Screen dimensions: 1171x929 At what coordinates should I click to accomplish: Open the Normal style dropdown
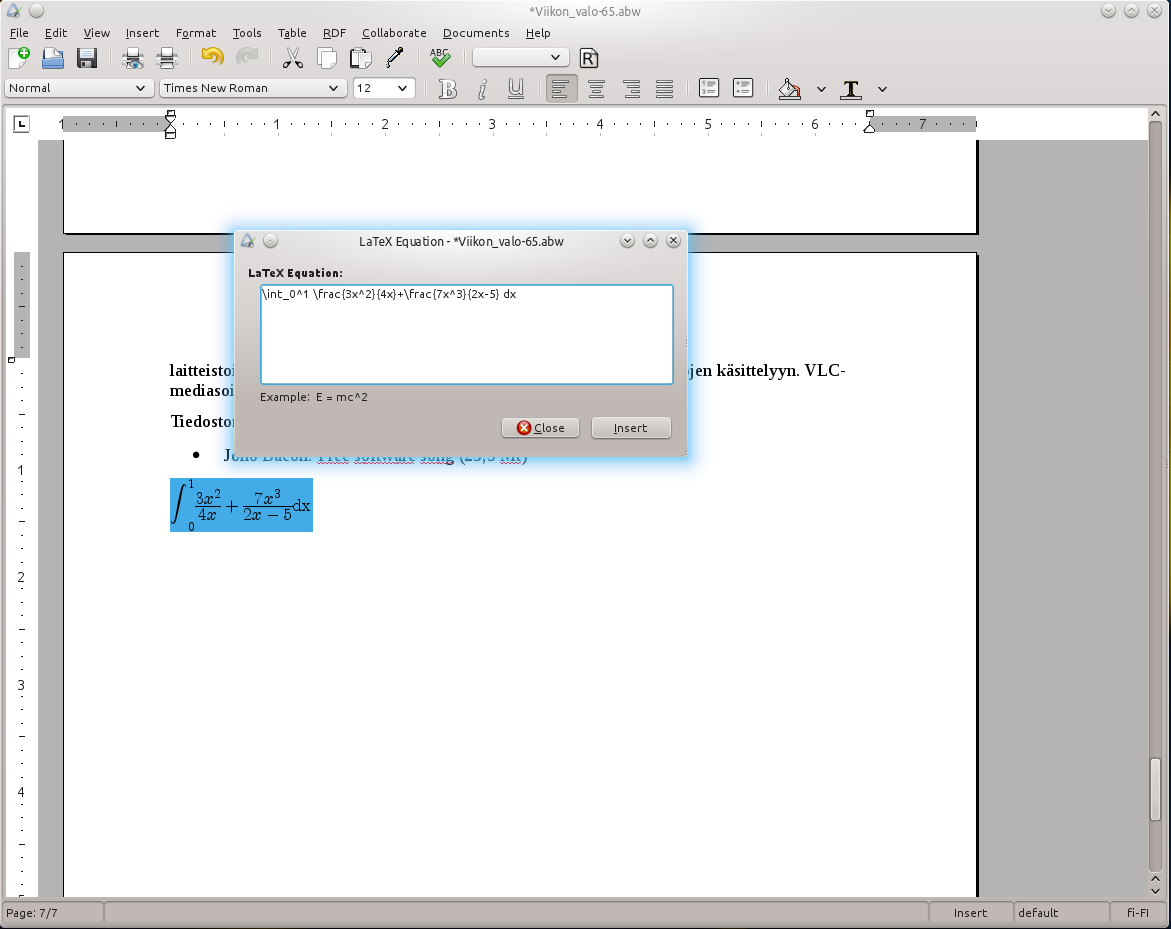pyautogui.click(x=78, y=88)
